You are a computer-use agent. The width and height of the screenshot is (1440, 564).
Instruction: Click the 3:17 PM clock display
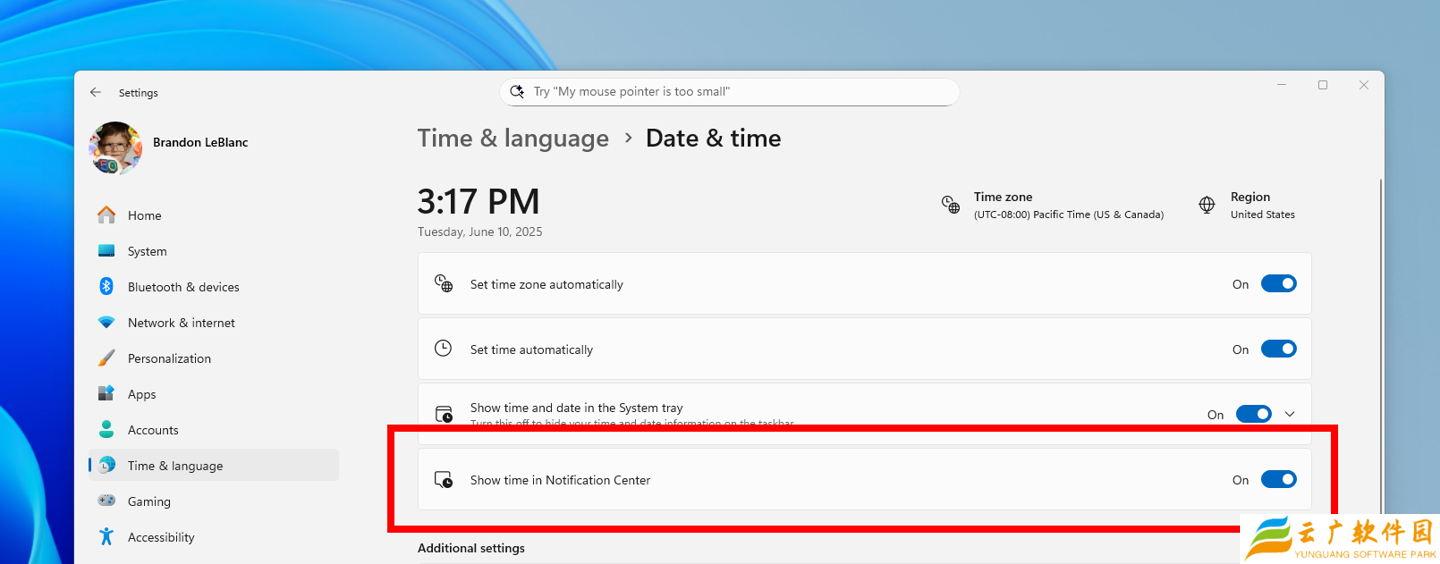click(x=478, y=201)
